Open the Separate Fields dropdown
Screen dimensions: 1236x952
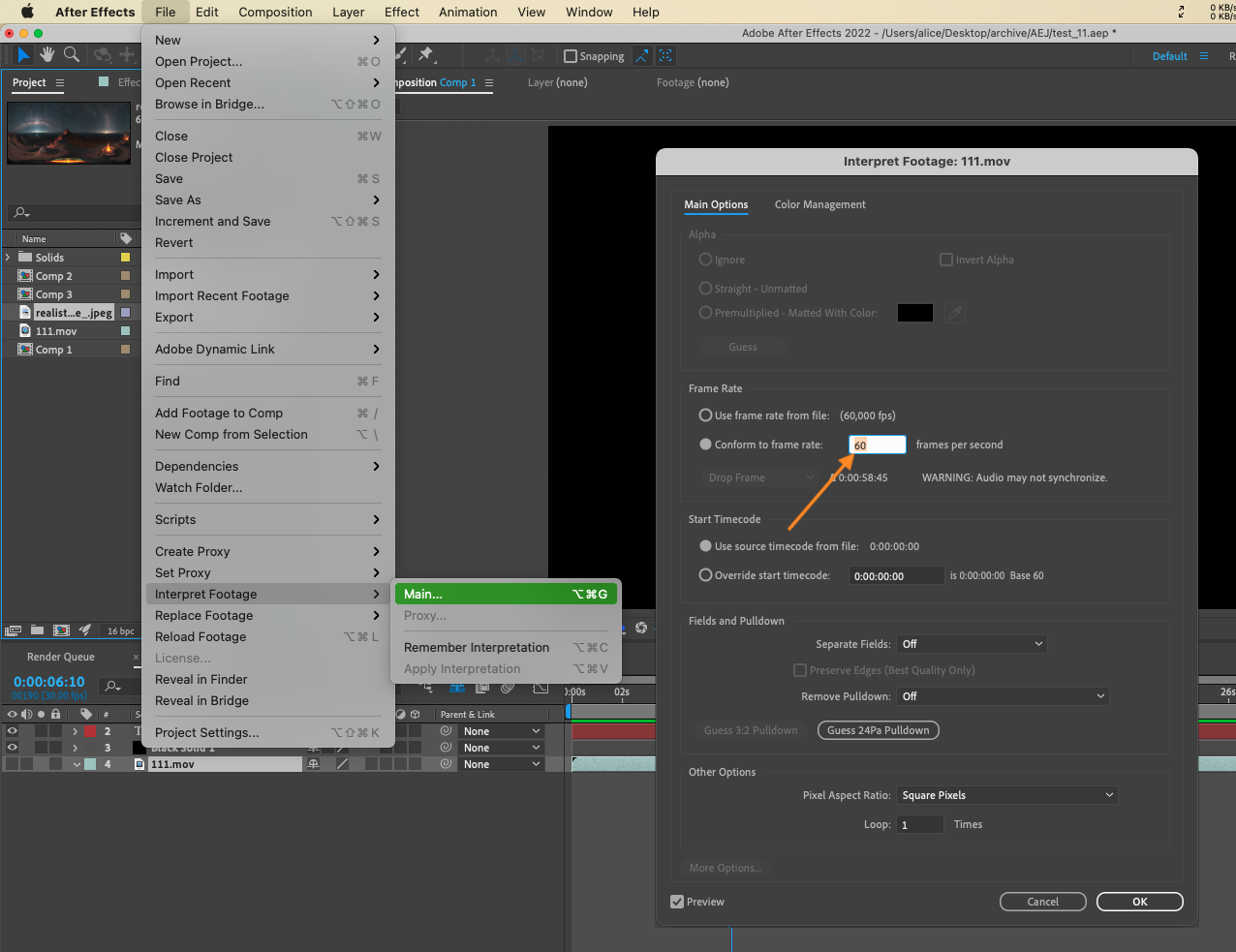point(972,644)
